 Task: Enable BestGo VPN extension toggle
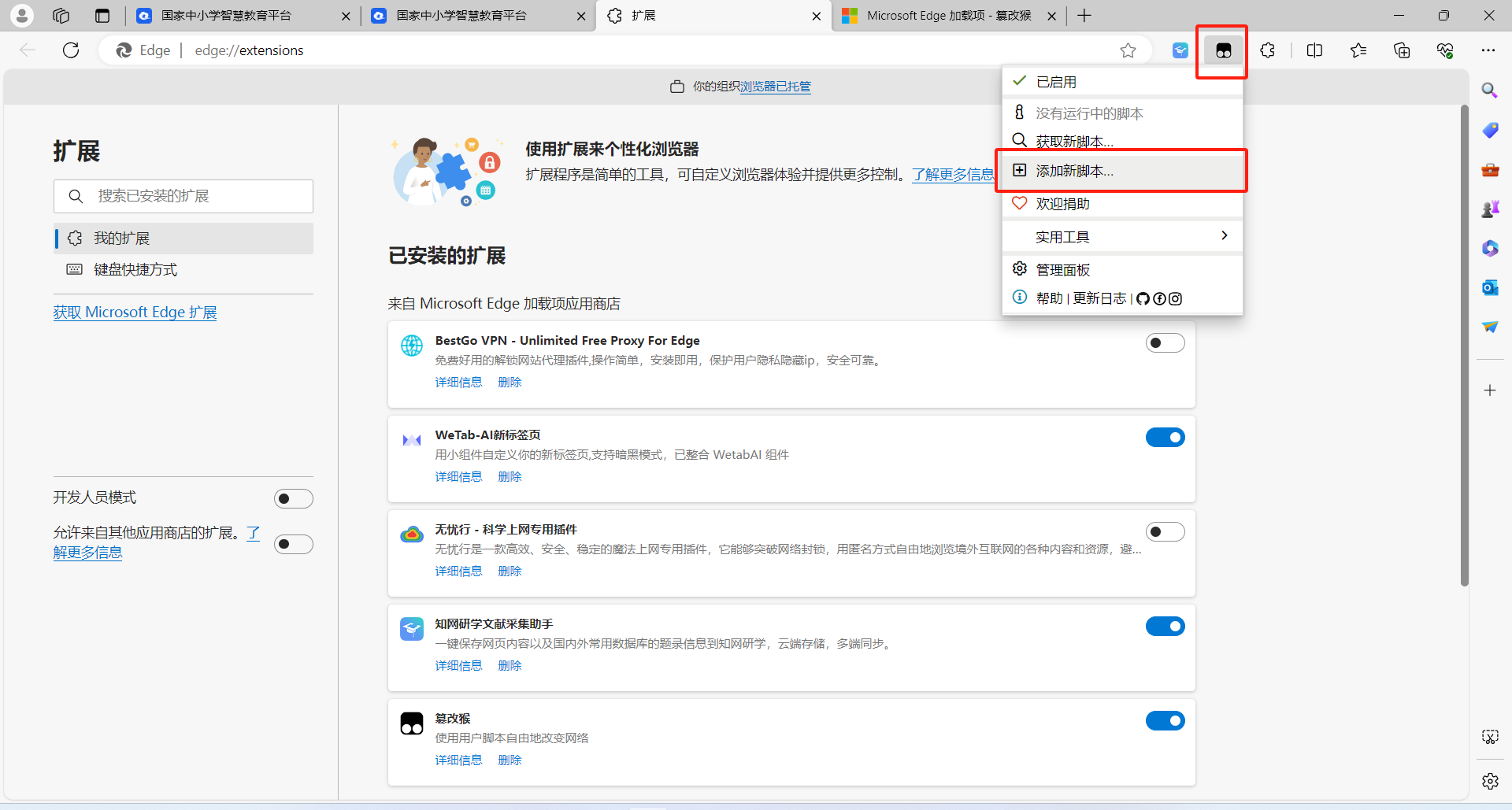[1165, 342]
